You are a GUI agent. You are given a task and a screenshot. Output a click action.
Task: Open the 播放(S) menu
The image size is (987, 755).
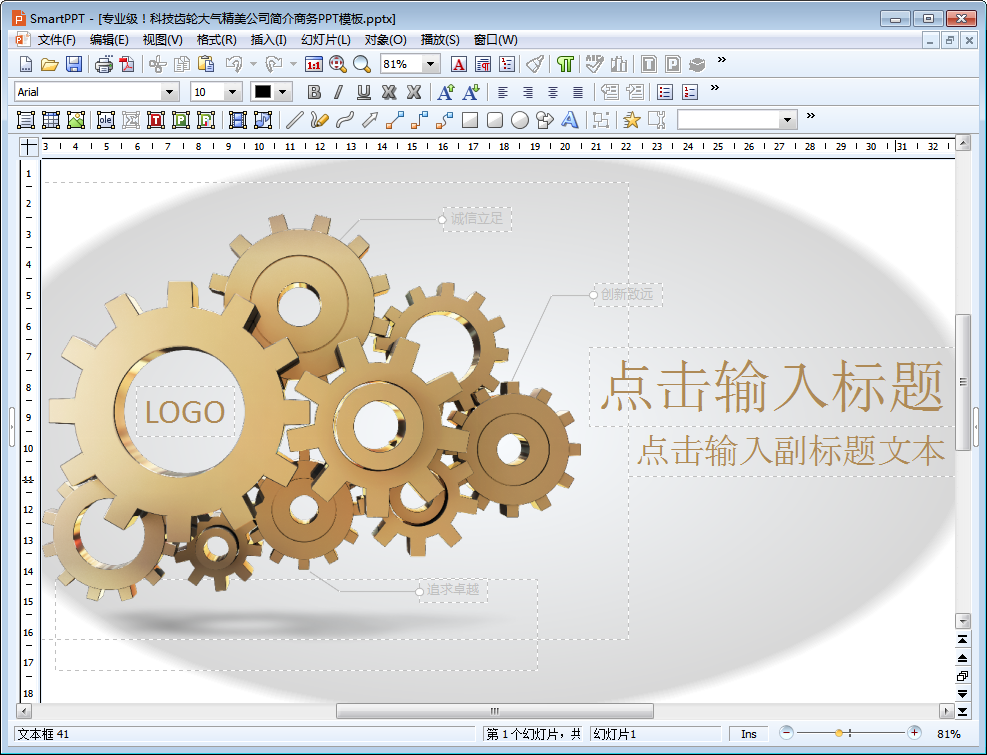[440, 40]
